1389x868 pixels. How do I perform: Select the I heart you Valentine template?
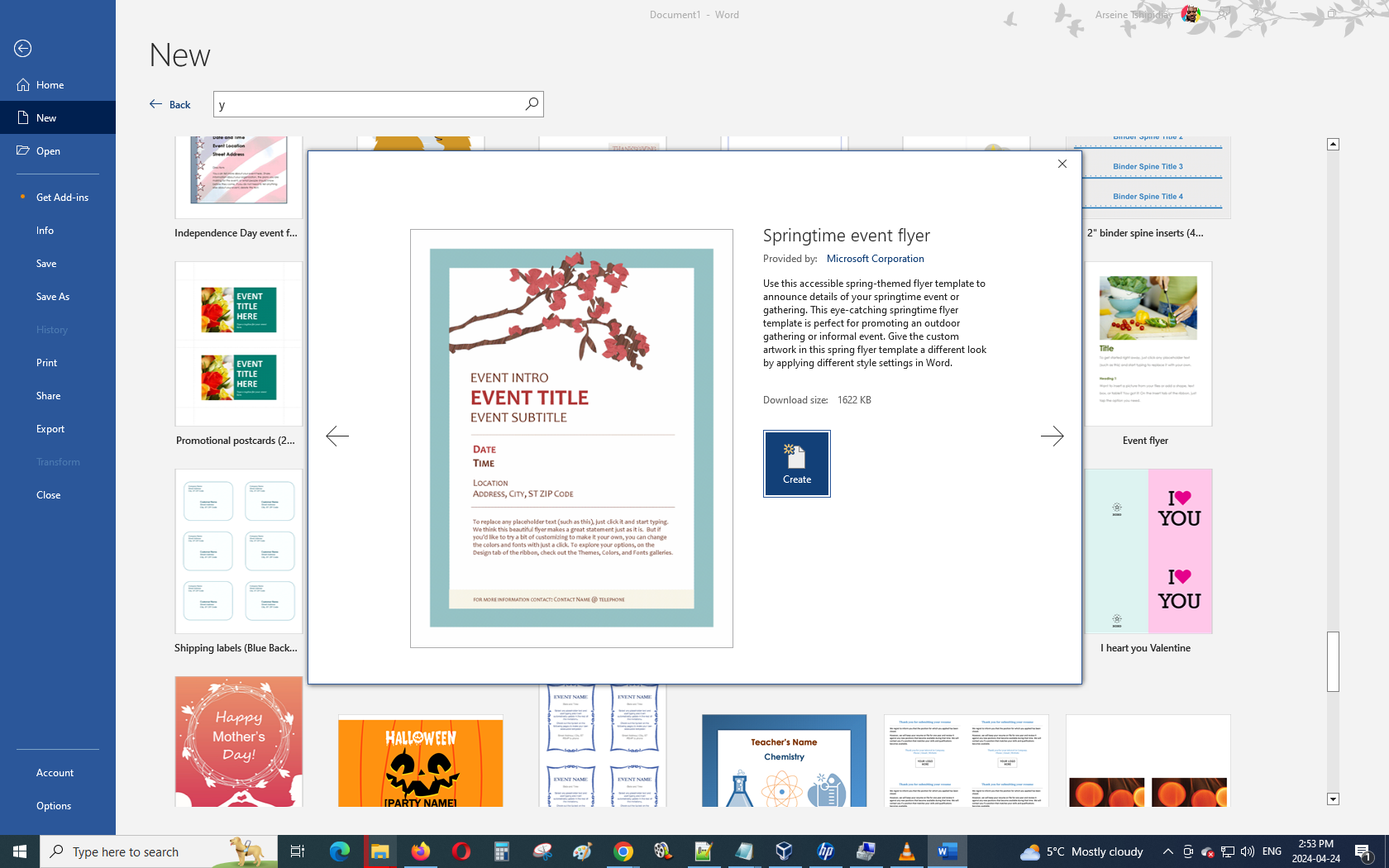point(1148,552)
